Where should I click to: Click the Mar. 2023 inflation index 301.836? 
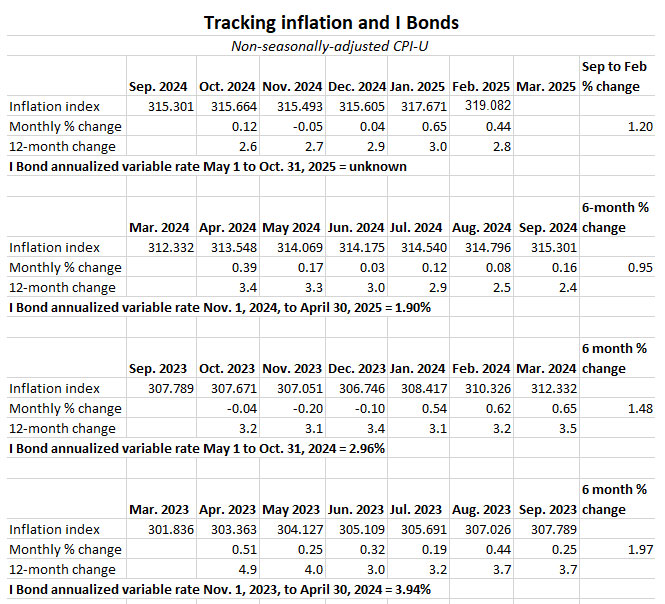[160, 530]
